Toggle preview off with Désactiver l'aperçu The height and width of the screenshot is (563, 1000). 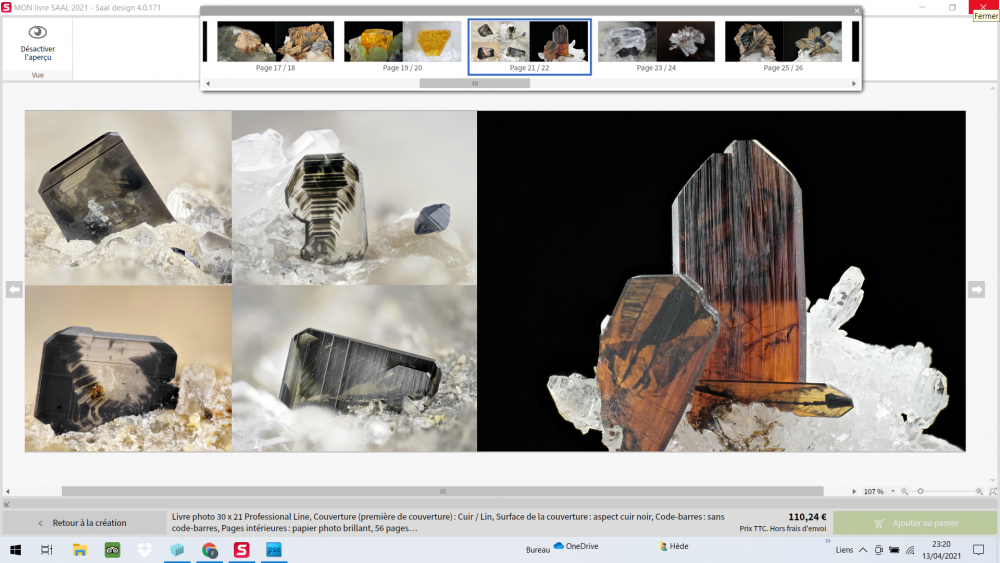point(37,44)
